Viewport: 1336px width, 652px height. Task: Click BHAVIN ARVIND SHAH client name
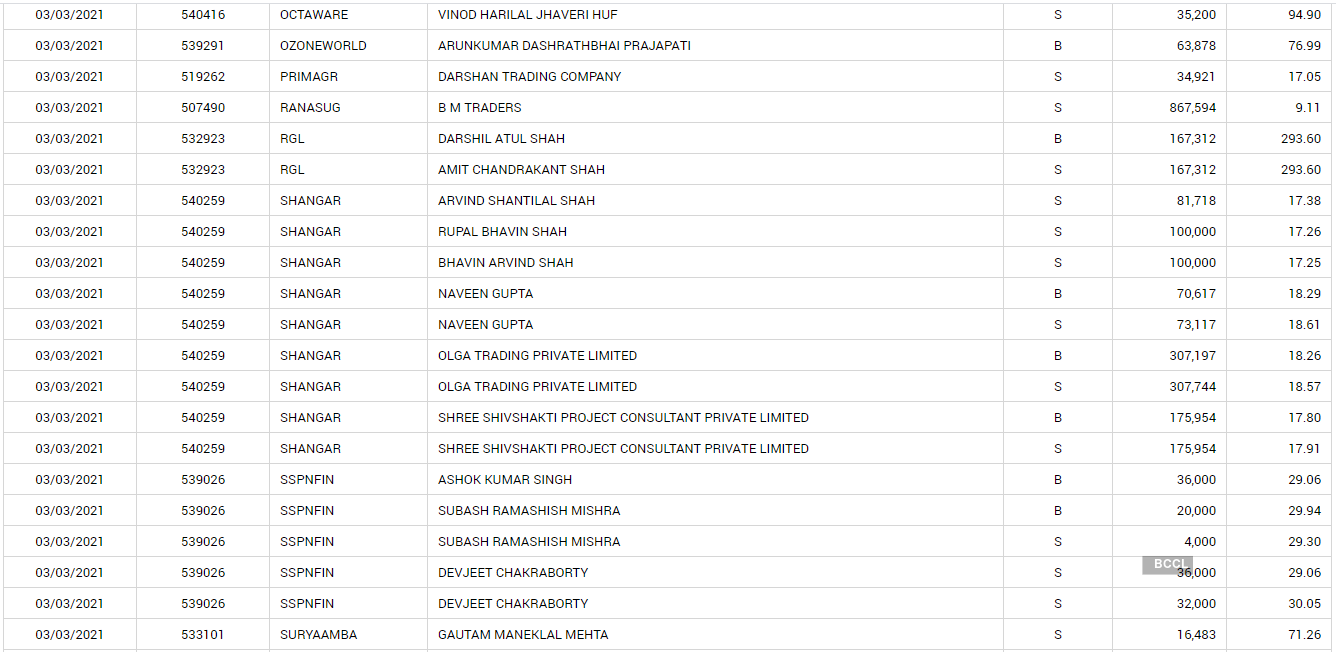coord(505,263)
